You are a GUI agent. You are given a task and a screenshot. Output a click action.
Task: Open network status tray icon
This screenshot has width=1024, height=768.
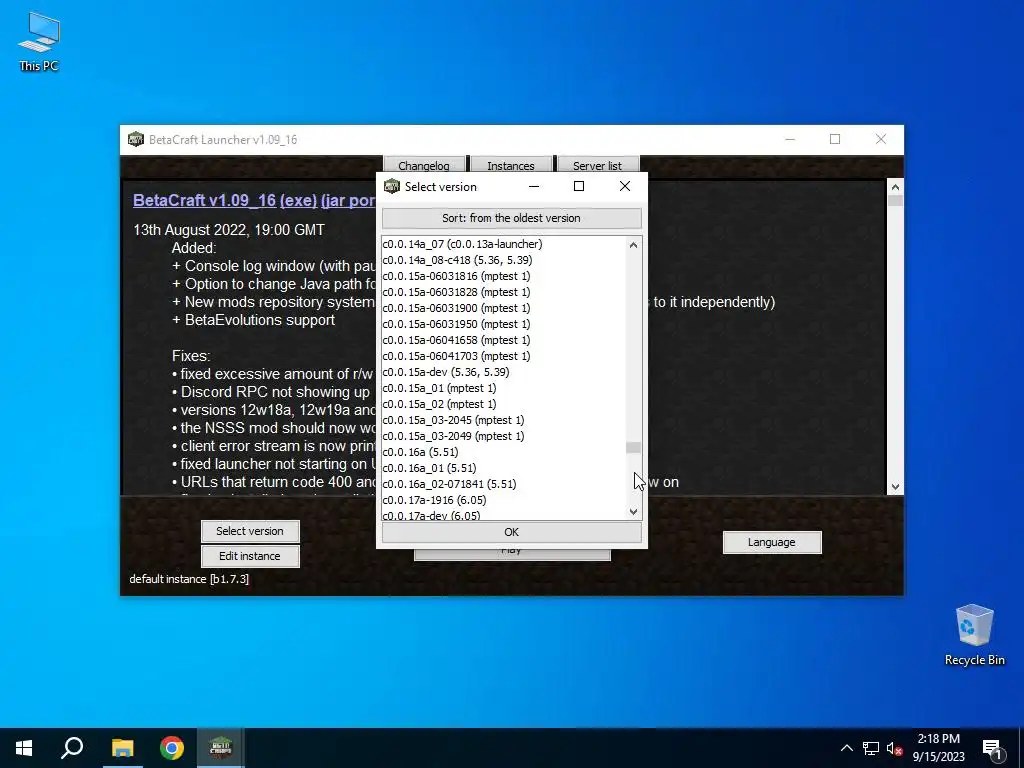(871, 748)
